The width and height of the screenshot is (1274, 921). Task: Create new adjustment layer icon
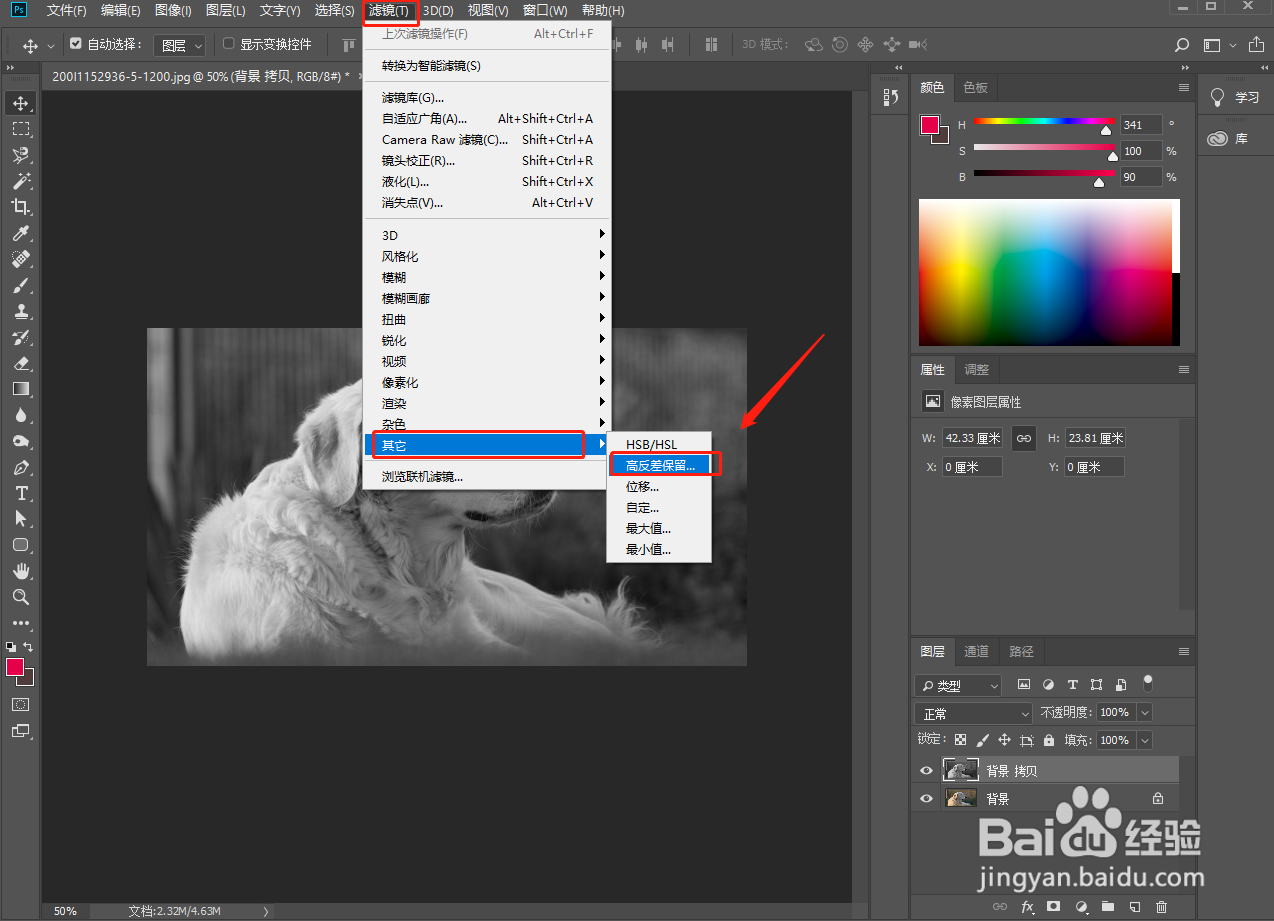click(x=1080, y=907)
